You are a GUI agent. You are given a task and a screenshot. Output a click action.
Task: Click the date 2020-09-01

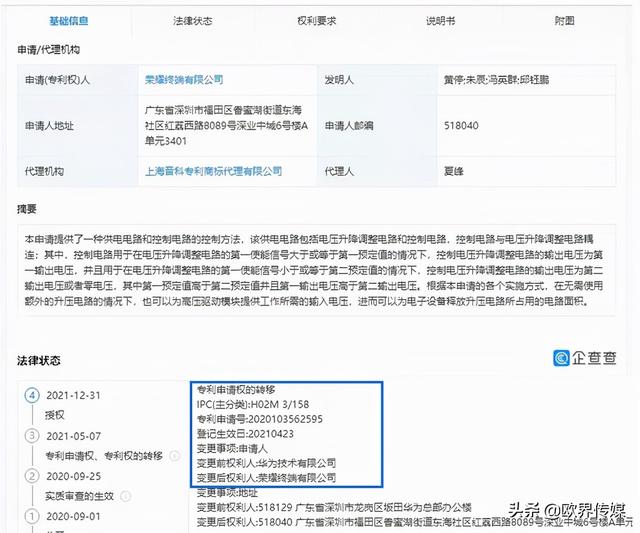click(x=73, y=516)
